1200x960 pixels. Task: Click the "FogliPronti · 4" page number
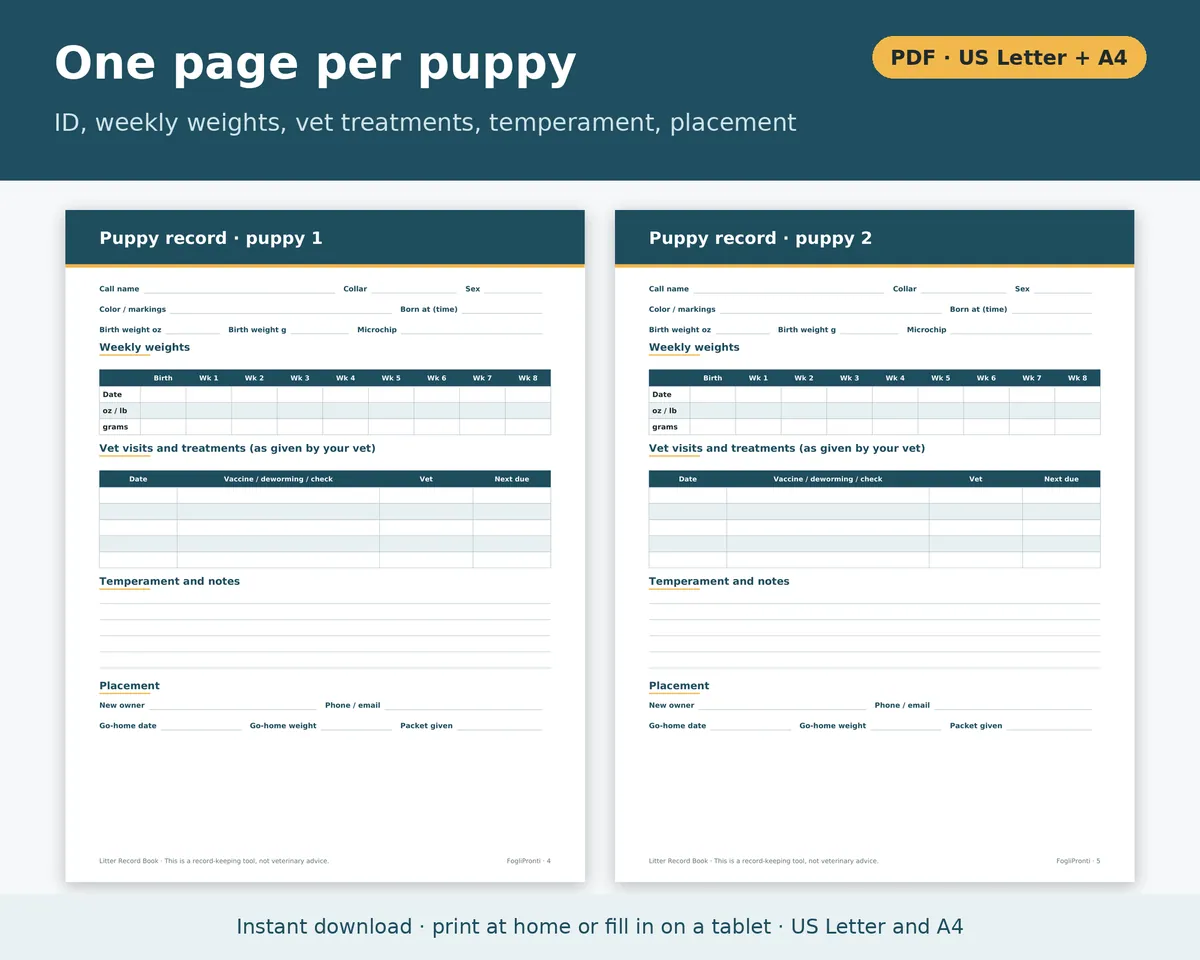[529, 861]
